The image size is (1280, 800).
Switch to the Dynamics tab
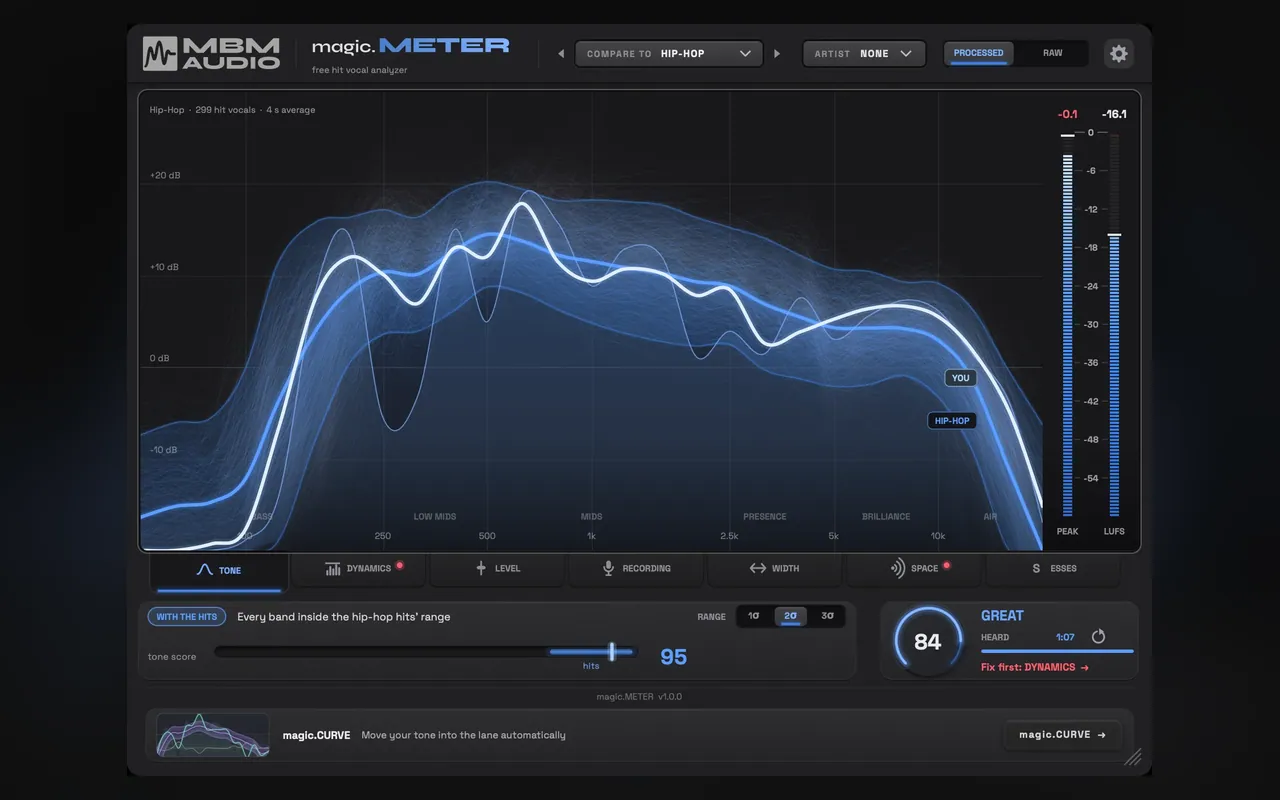pyautogui.click(x=358, y=569)
